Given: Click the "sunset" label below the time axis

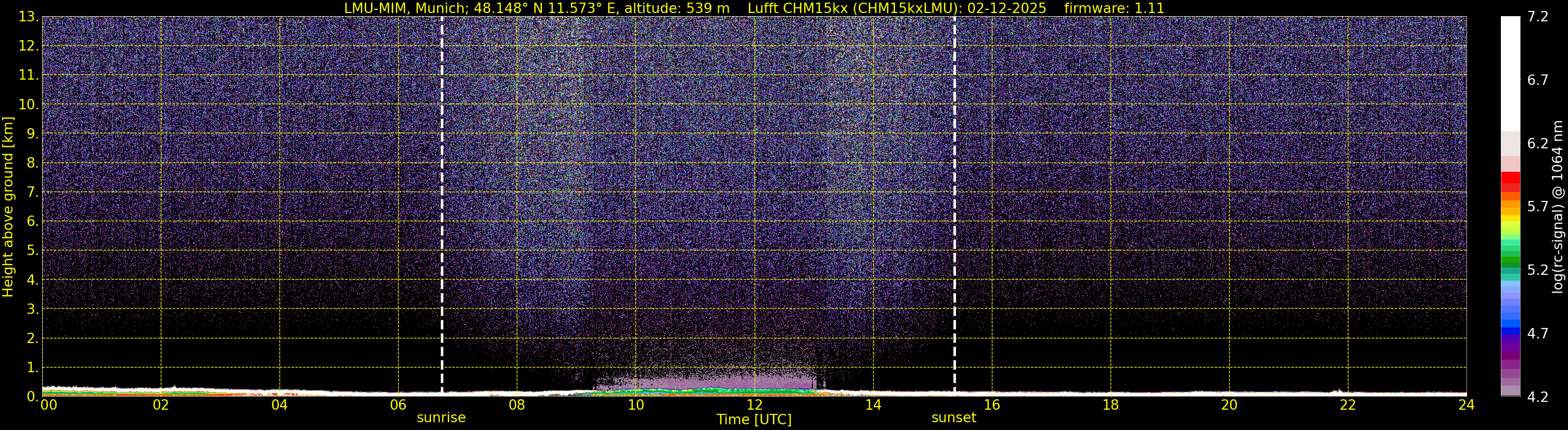Looking at the screenshot, I should click(x=954, y=418).
